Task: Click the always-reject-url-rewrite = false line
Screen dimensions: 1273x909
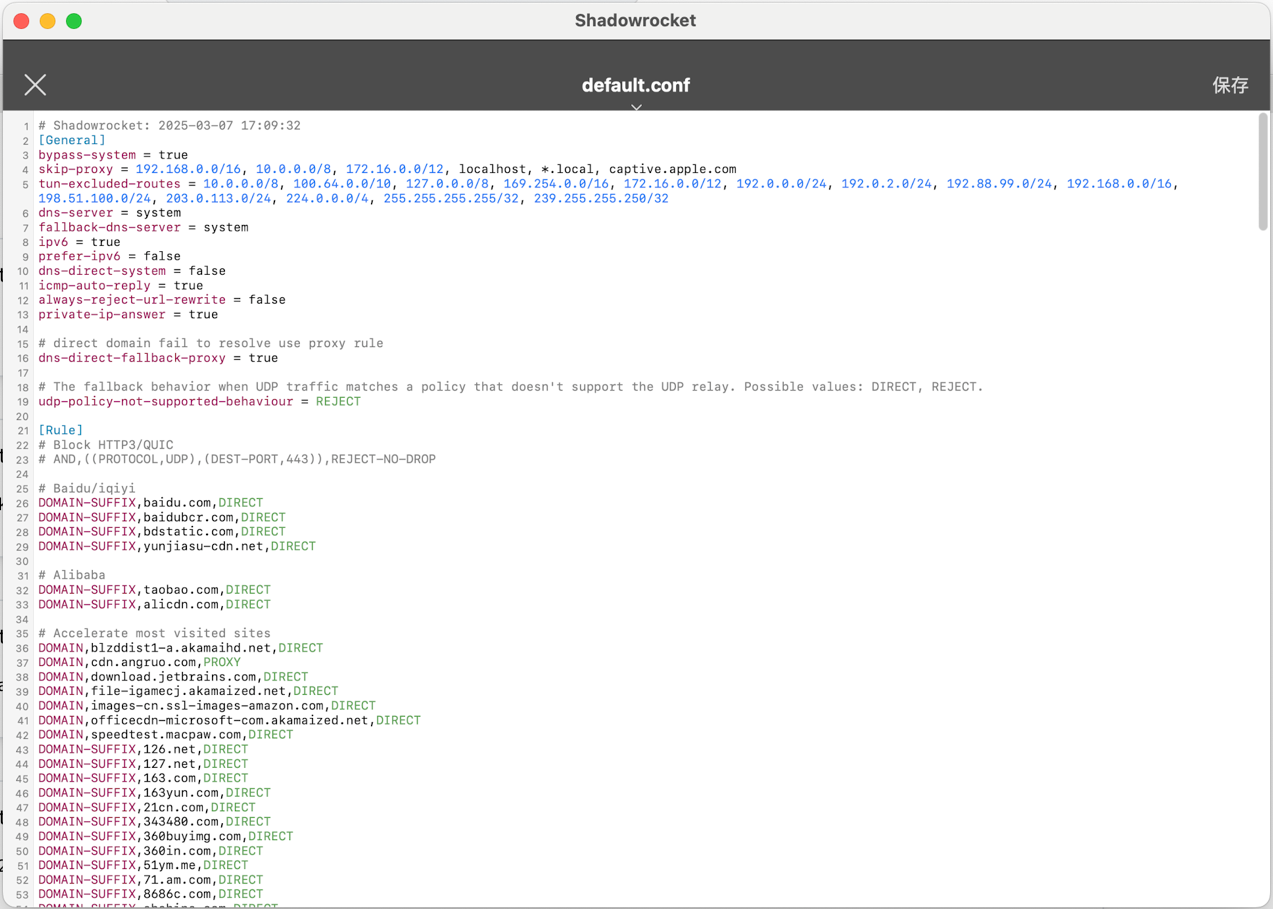Action: [162, 300]
